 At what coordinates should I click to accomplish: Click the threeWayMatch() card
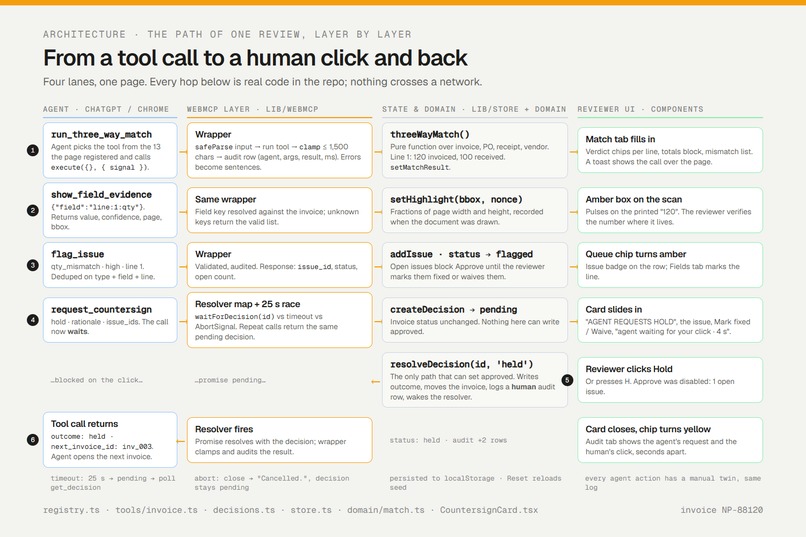tap(475, 151)
